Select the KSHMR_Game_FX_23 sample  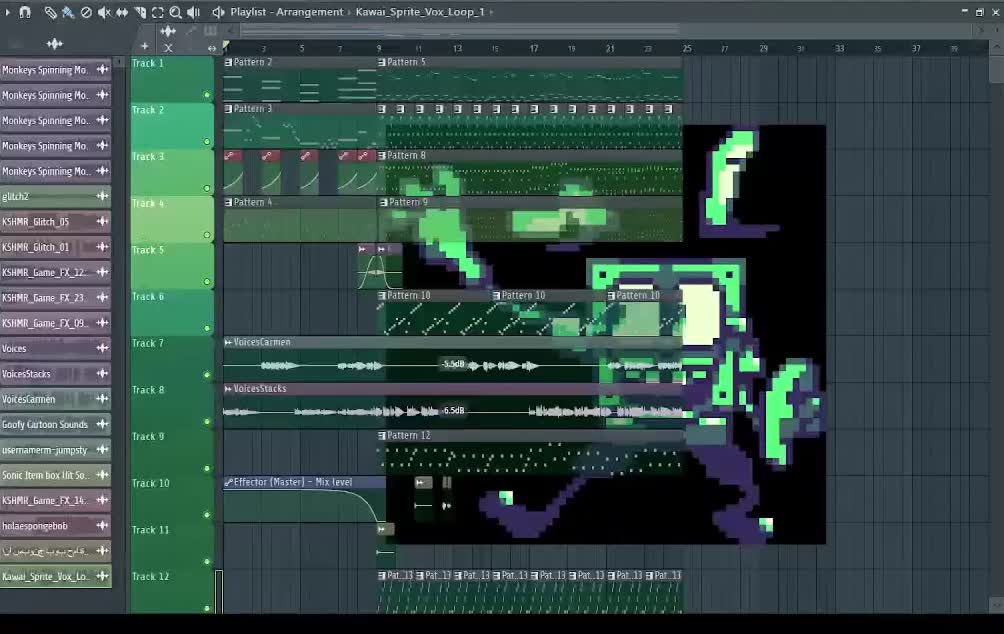coord(56,298)
